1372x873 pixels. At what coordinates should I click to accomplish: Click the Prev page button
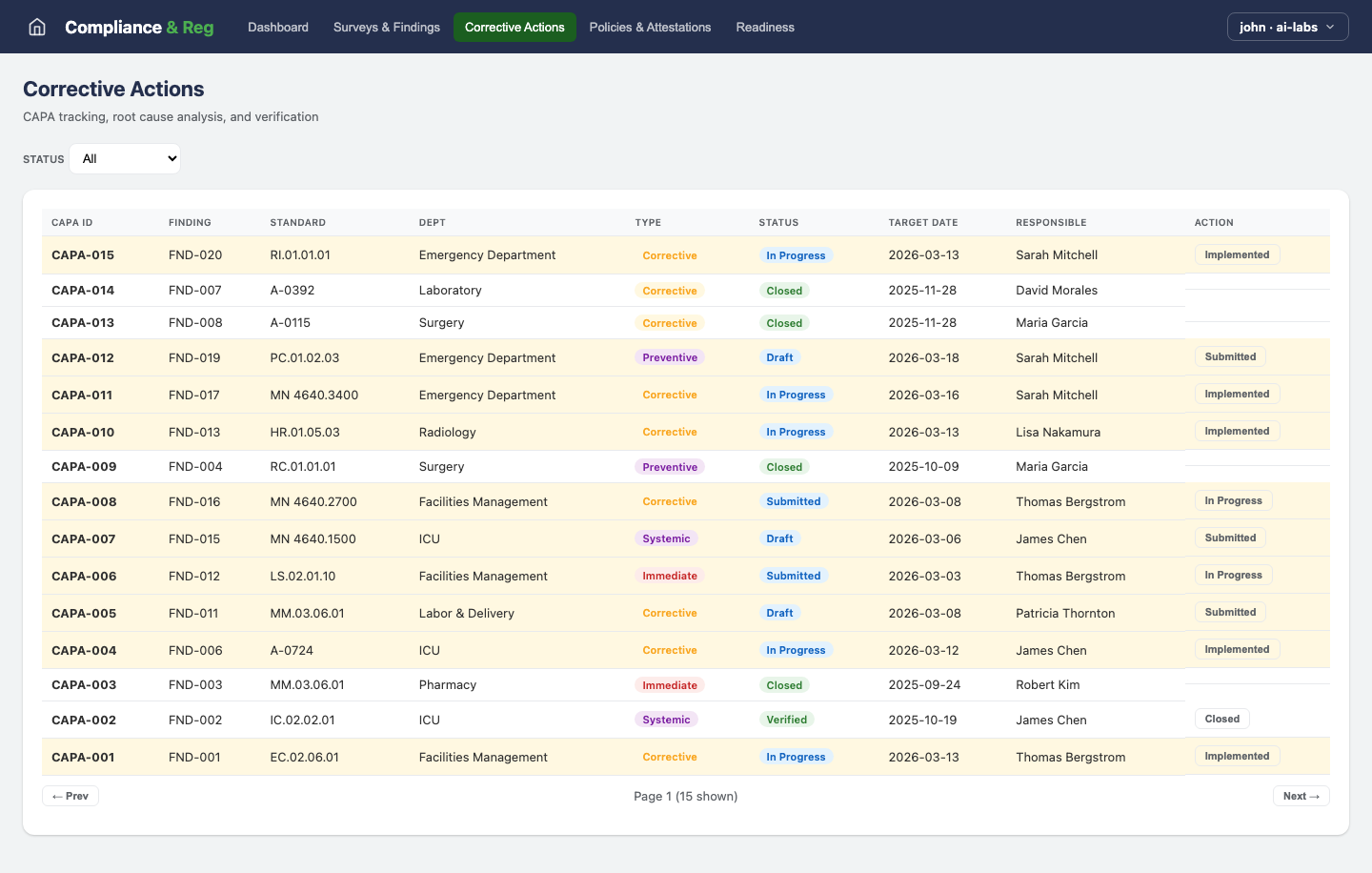70,796
